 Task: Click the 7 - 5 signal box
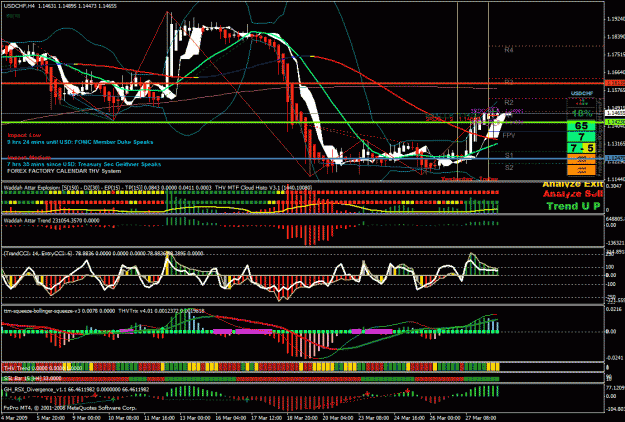581,148
